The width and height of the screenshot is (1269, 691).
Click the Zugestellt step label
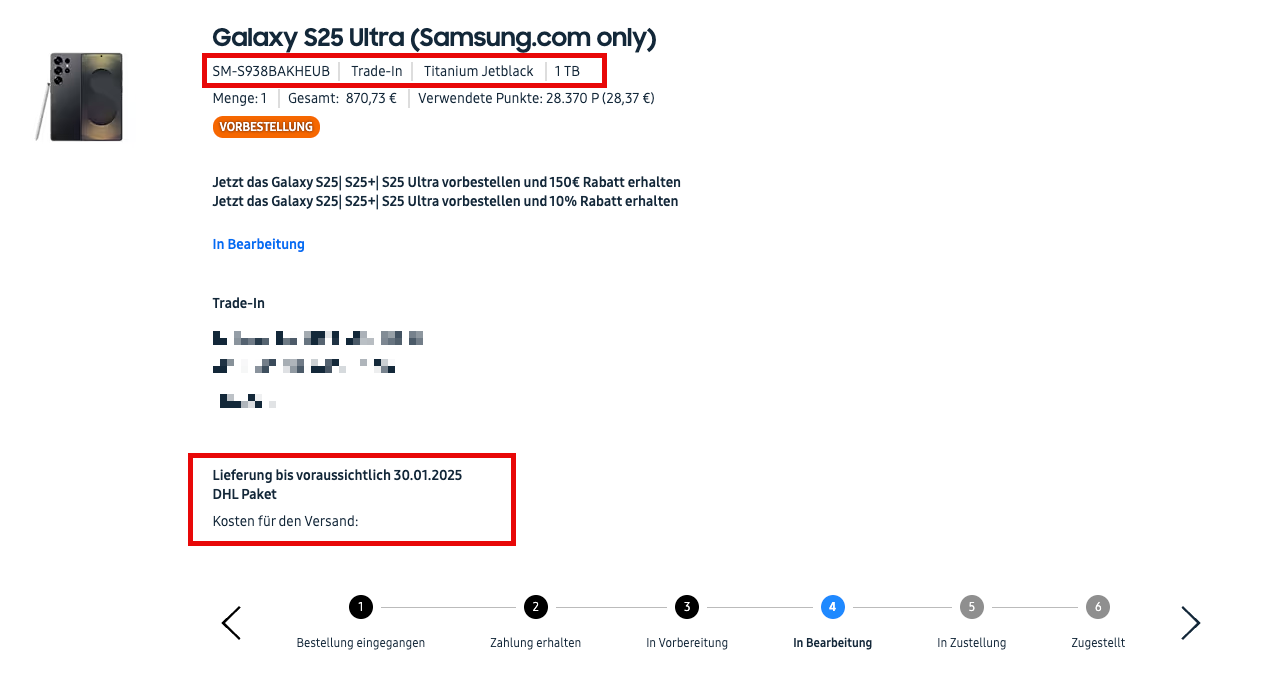[x=1098, y=643]
